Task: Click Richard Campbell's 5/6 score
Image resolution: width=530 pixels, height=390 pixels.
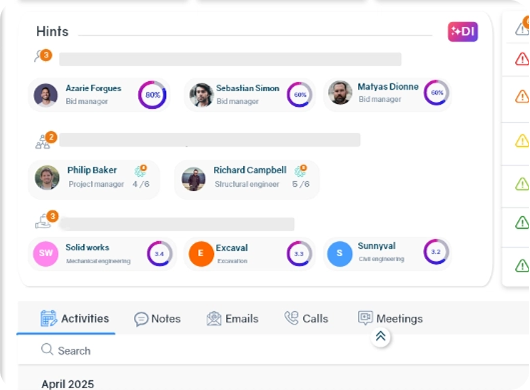Action: pos(300,184)
